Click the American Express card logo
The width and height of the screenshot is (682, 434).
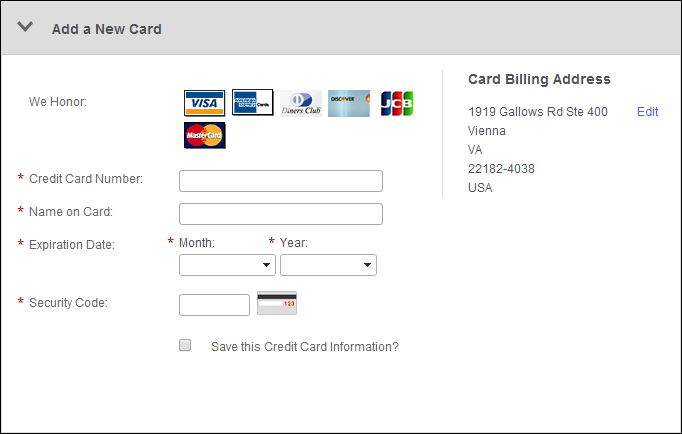[253, 103]
